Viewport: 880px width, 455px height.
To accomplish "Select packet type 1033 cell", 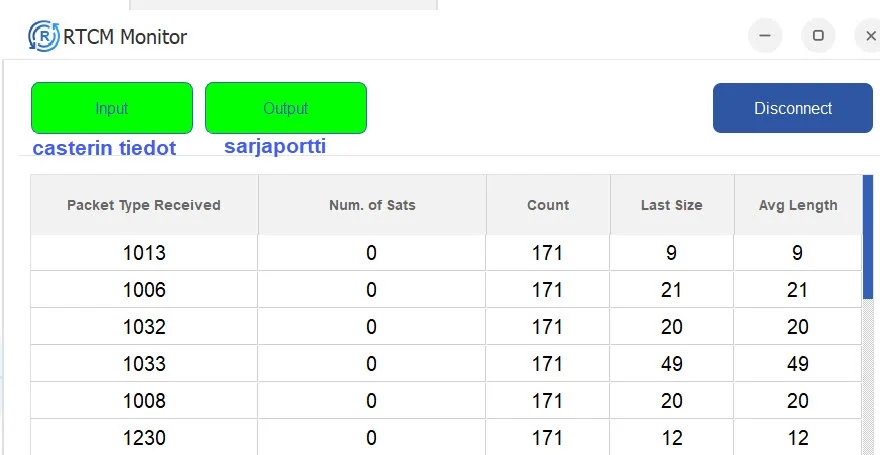I will (x=144, y=364).
